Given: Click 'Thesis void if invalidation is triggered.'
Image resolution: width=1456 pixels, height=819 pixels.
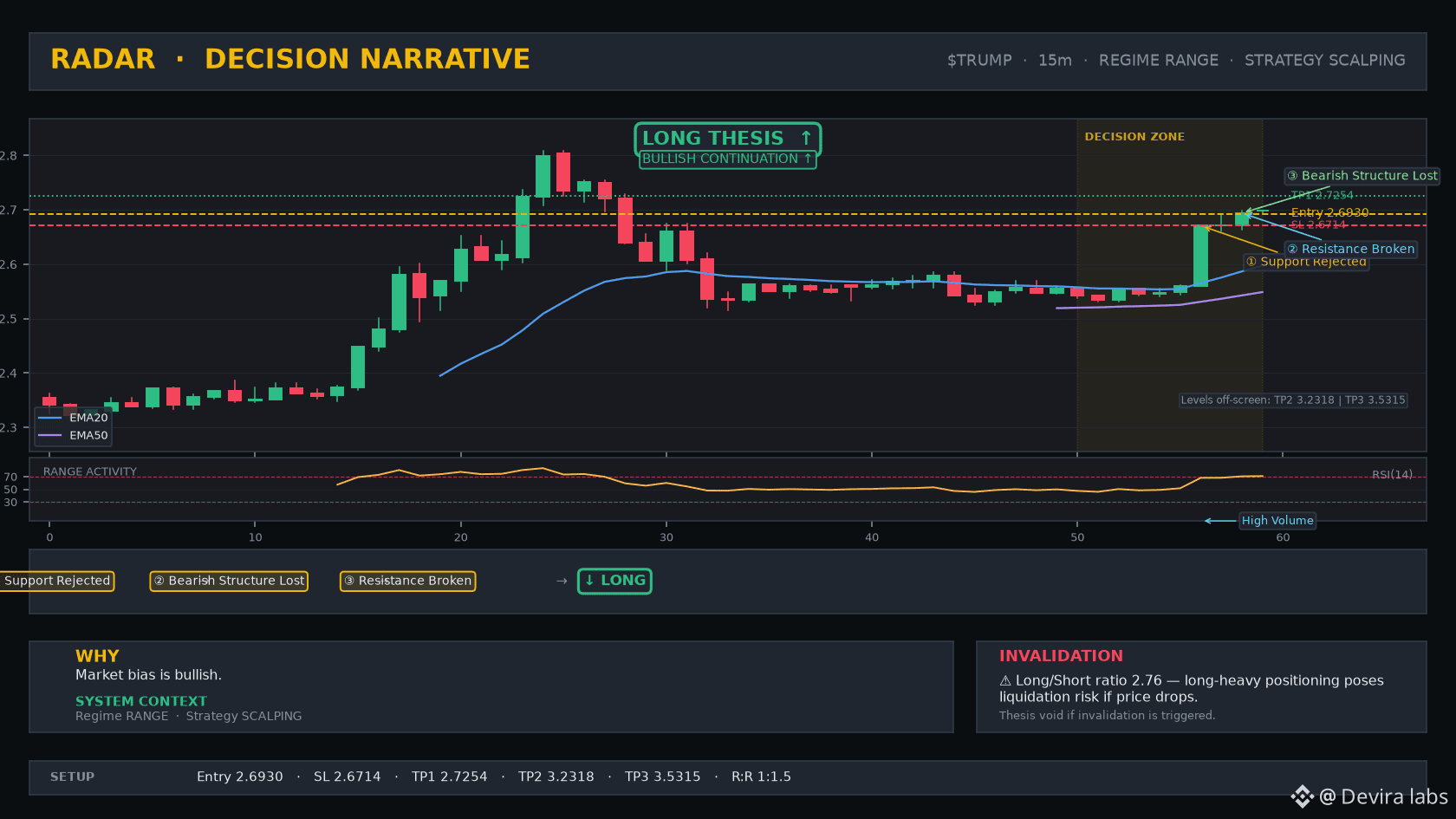Looking at the screenshot, I should [1107, 716].
